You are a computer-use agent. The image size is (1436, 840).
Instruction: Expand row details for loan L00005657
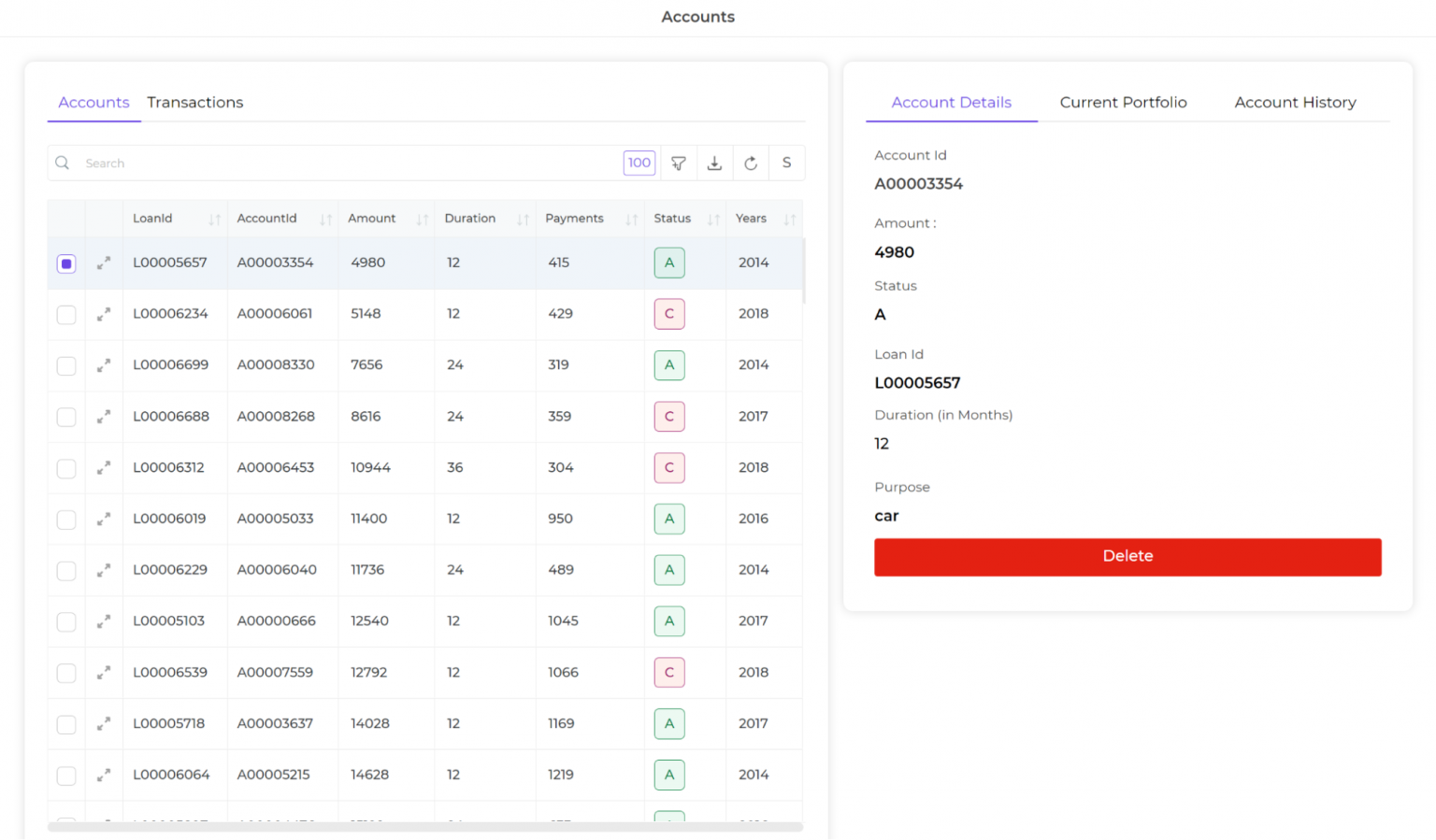click(104, 263)
